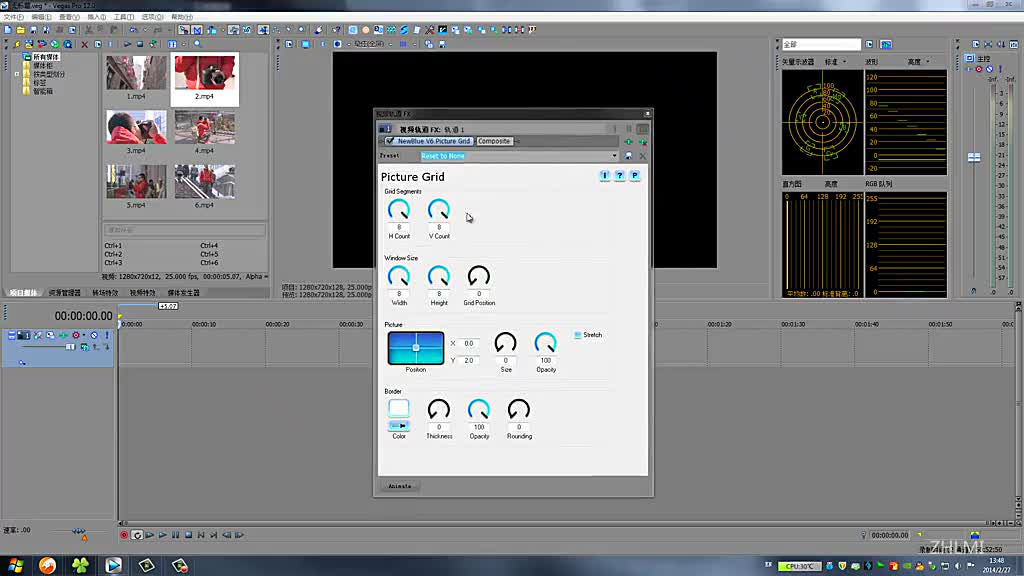Open the Preset dropdown list
The image size is (1024, 576).
pyautogui.click(x=614, y=156)
